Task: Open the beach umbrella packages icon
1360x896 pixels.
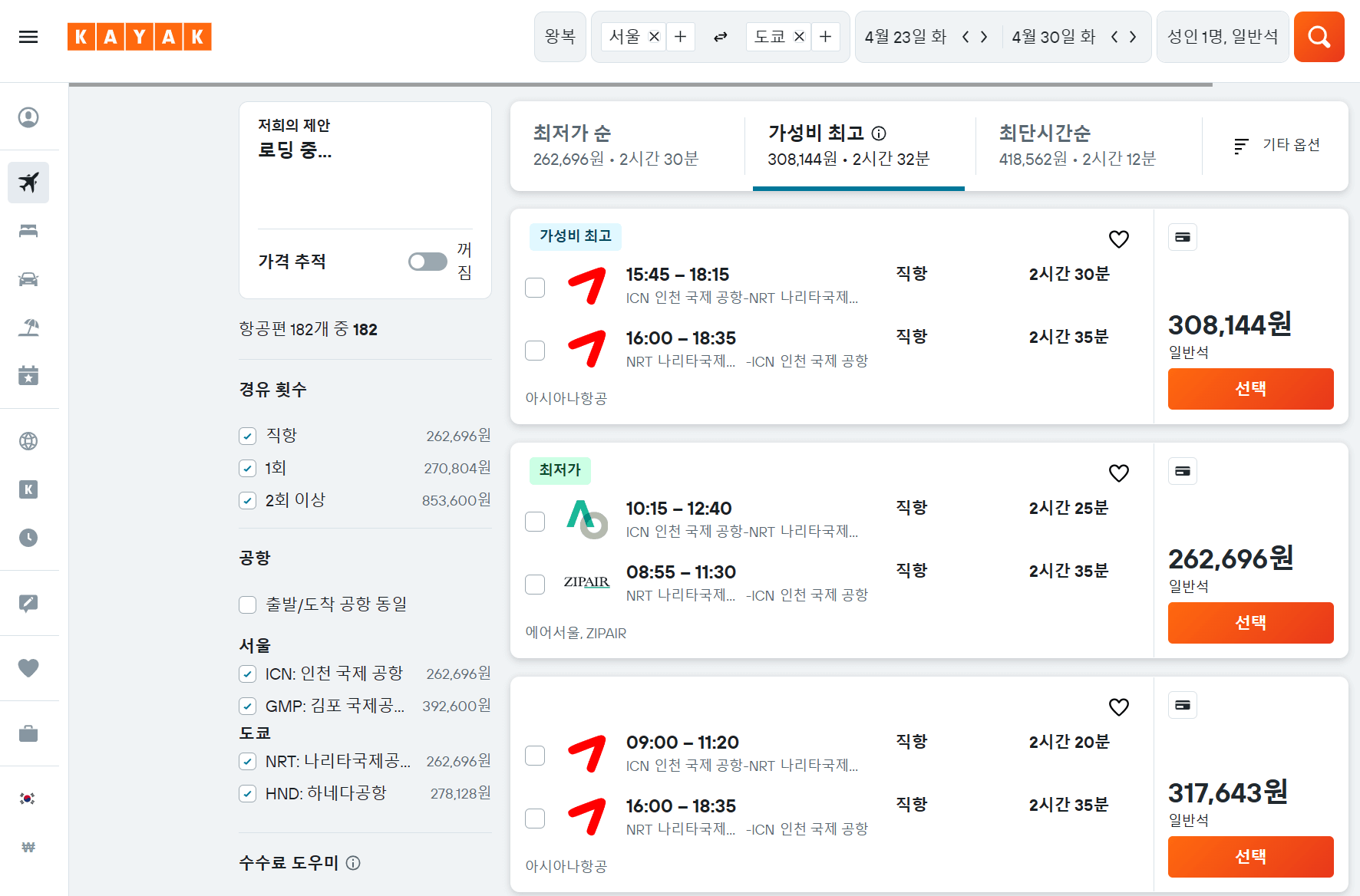Action: pos(28,328)
